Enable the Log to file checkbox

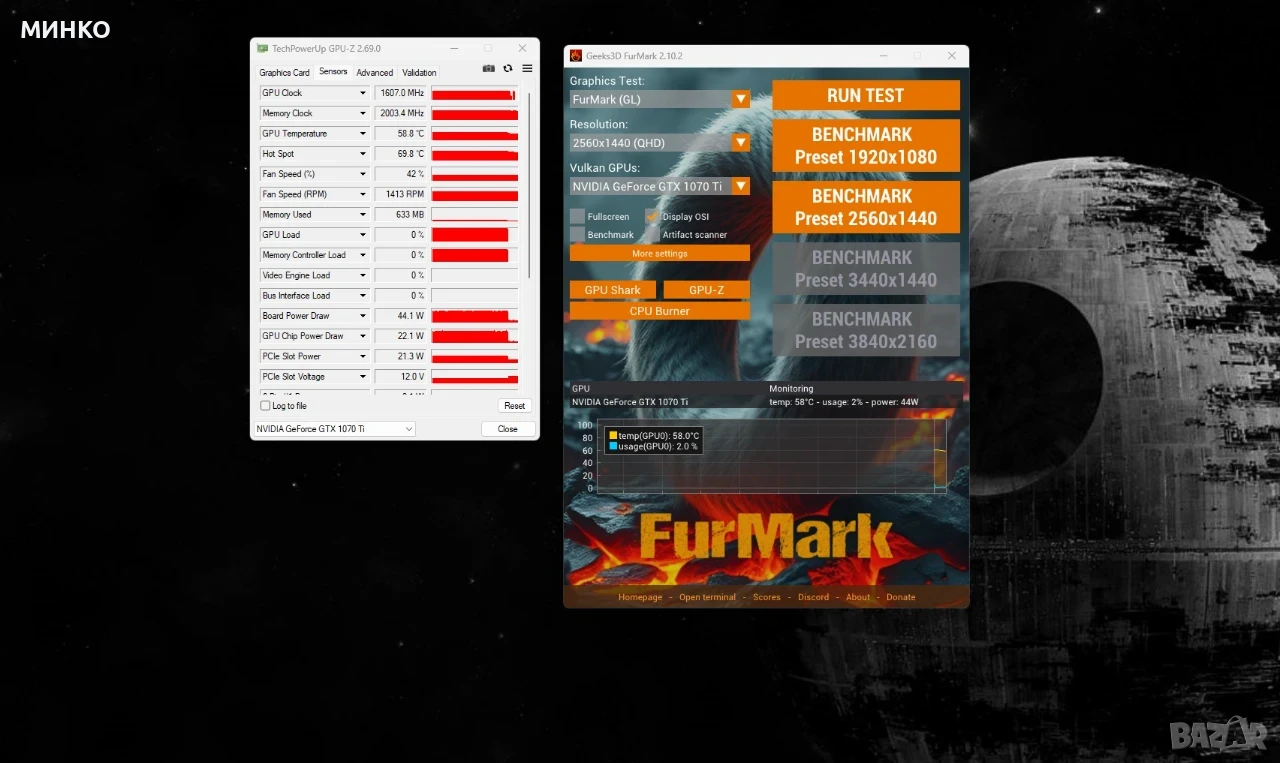[x=265, y=406]
